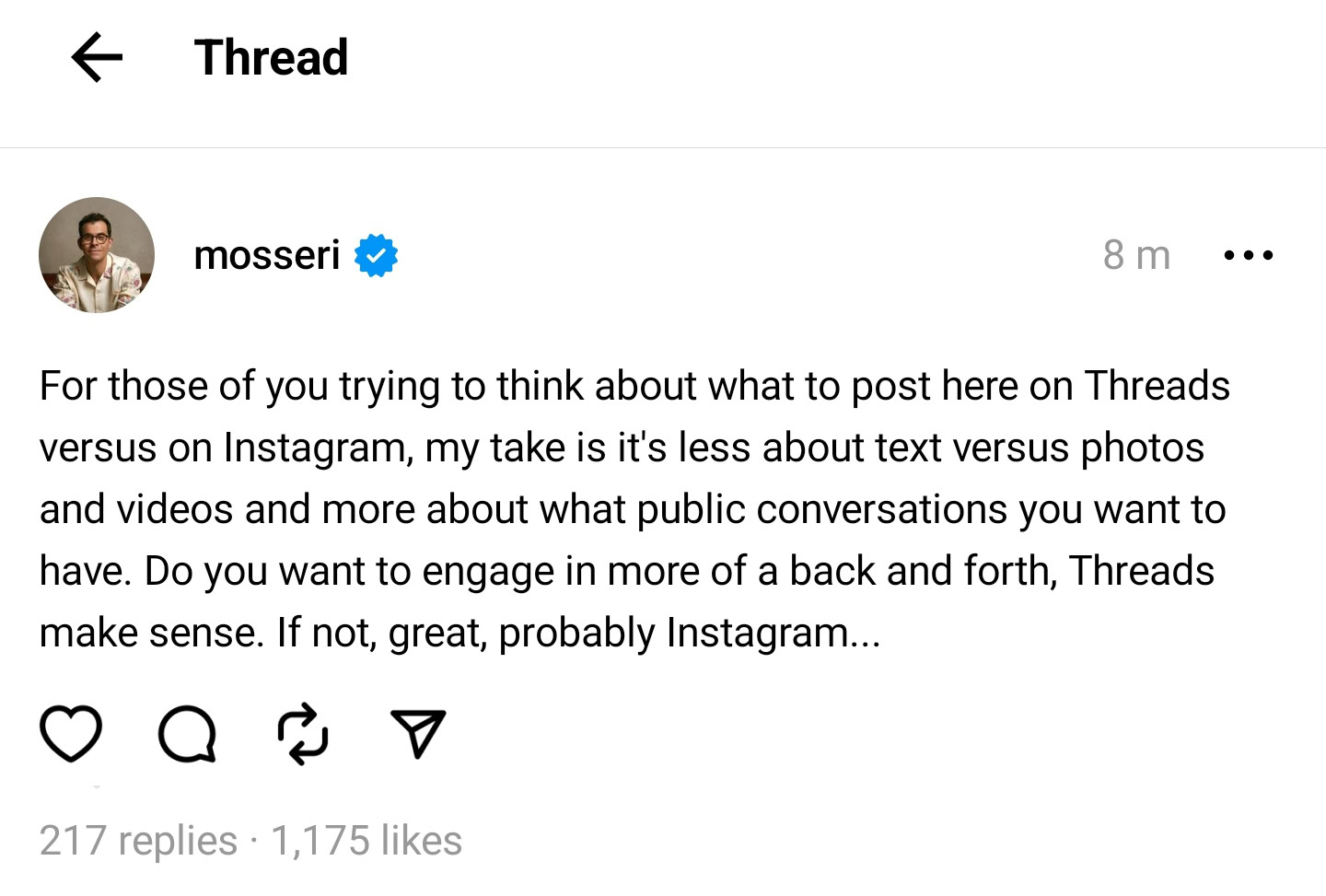1326x896 pixels.
Task: Click the 8 m timestamp
Action: click(x=1136, y=255)
